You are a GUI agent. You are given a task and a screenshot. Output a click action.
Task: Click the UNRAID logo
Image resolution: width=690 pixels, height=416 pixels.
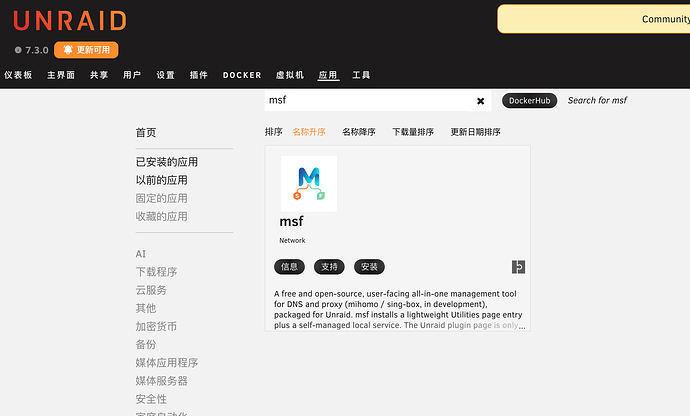coord(70,21)
